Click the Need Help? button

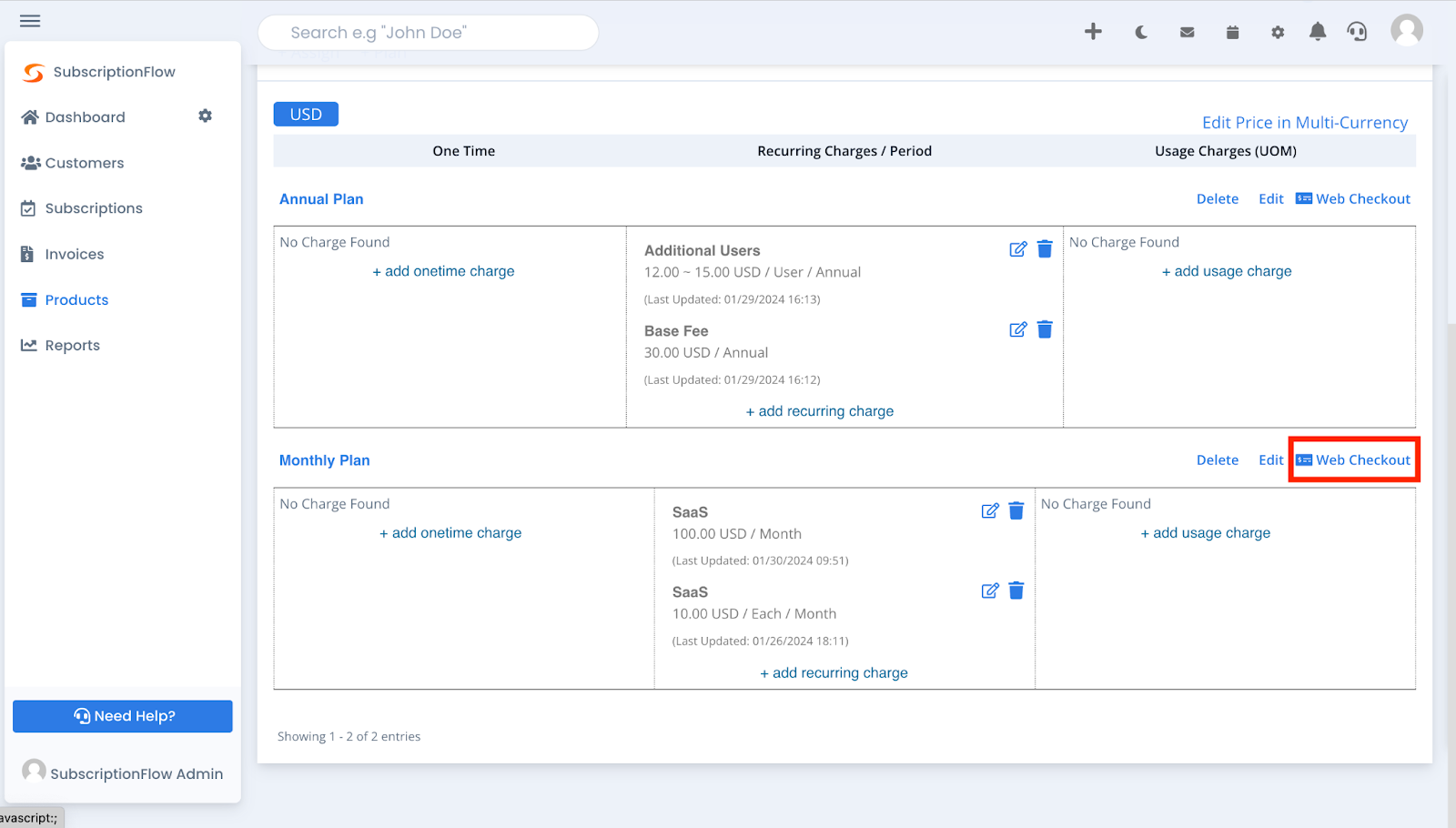pos(123,716)
